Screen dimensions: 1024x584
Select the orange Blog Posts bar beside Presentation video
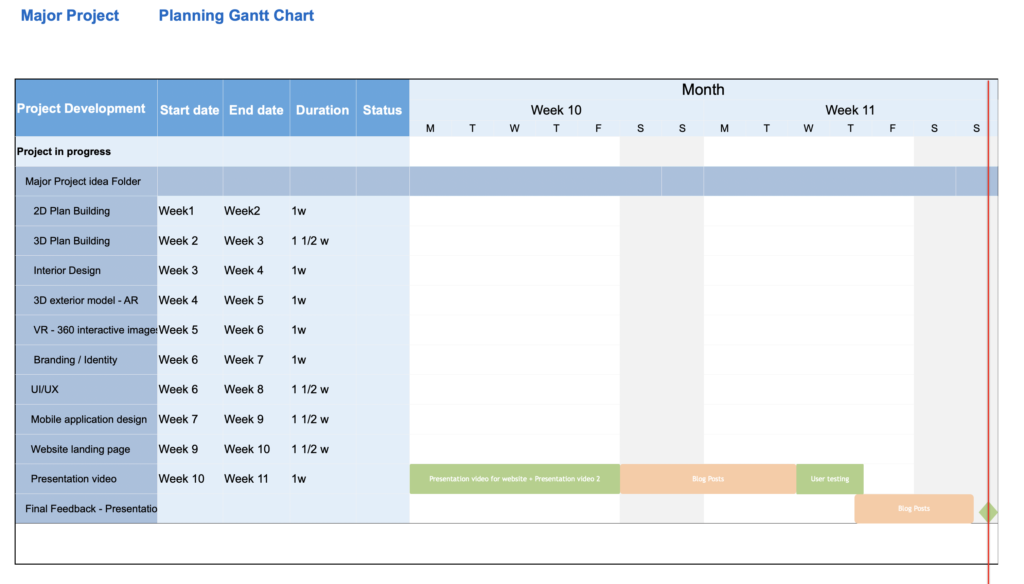tap(708, 479)
